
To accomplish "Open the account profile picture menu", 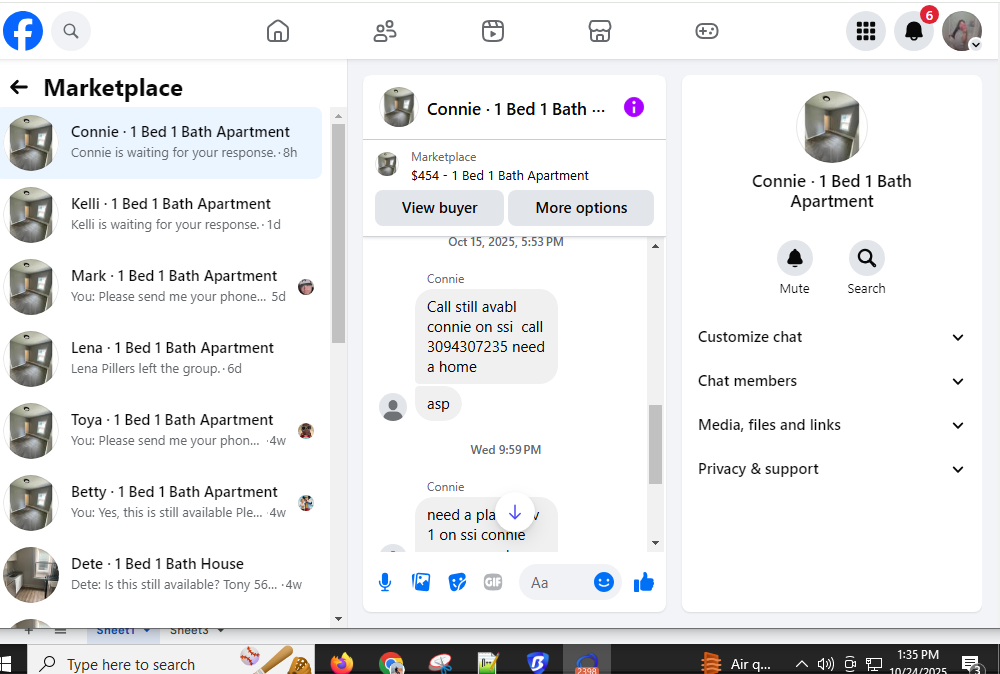I will coord(962,31).
